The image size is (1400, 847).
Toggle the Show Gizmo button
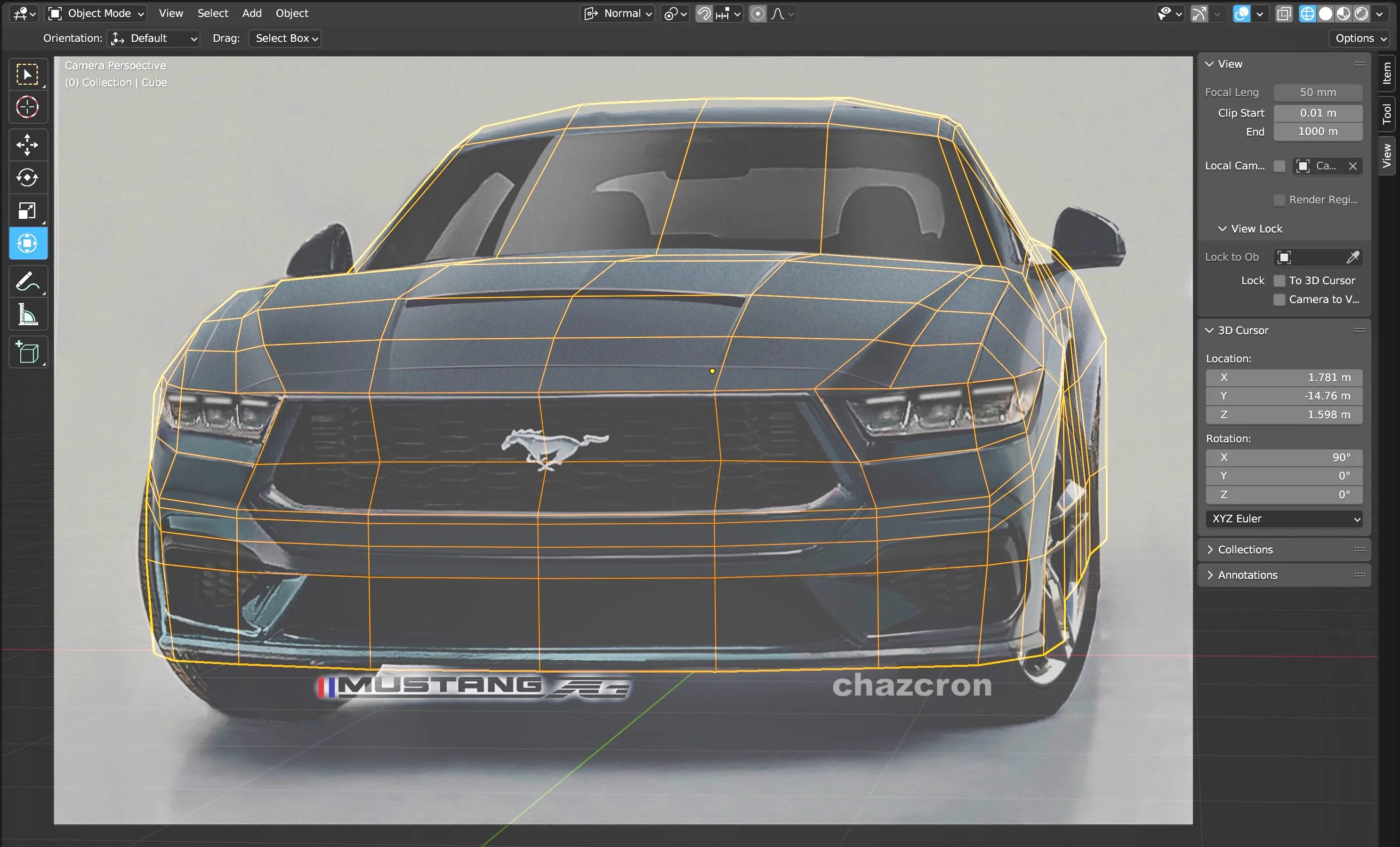tap(1199, 14)
